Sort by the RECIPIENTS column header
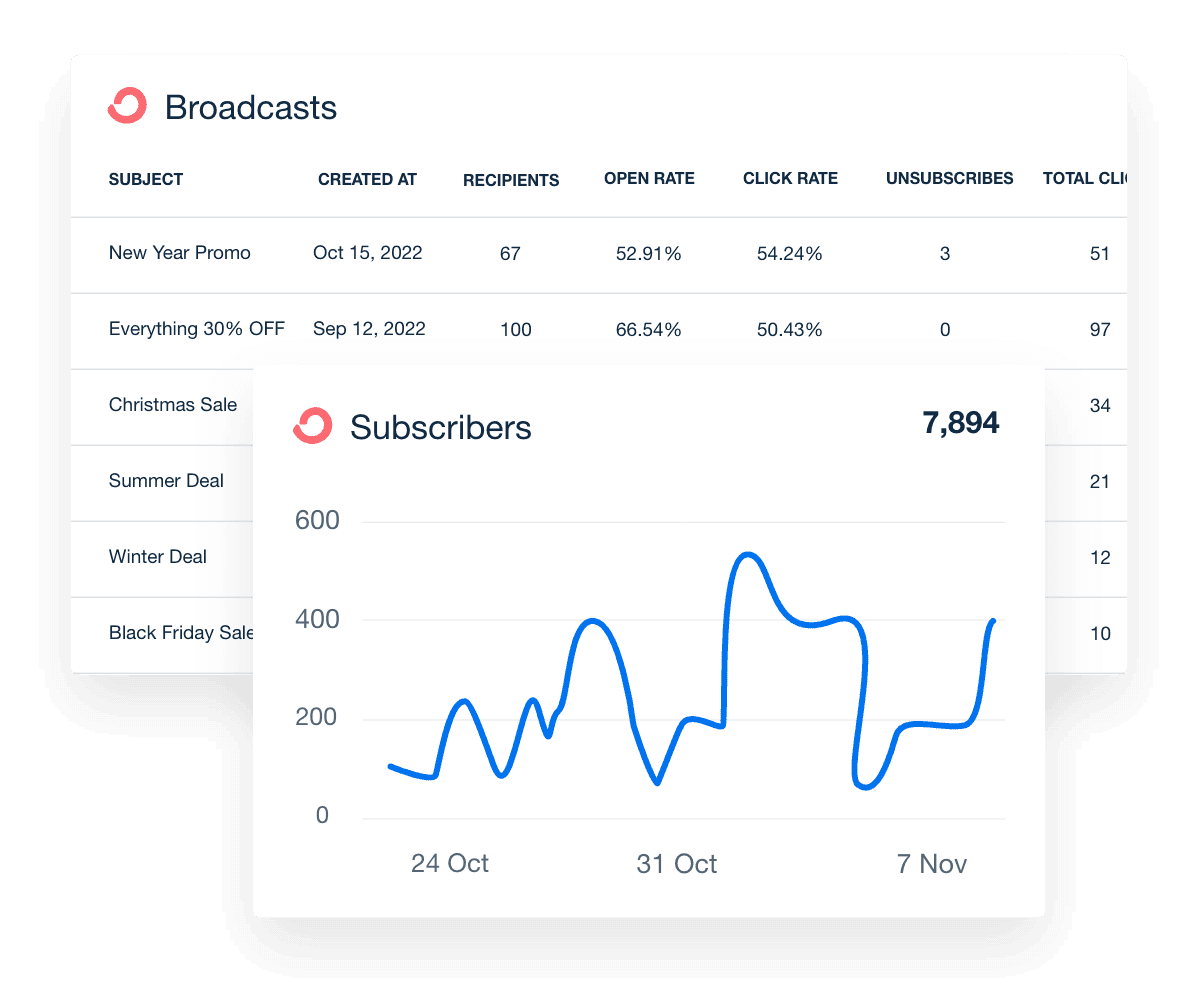Image resolution: width=1200 pixels, height=1000 pixels. point(510,180)
